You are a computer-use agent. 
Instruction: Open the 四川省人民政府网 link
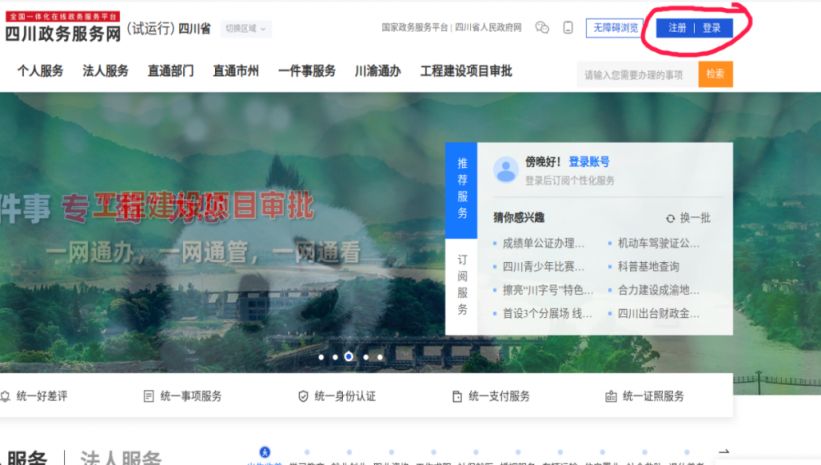488,27
